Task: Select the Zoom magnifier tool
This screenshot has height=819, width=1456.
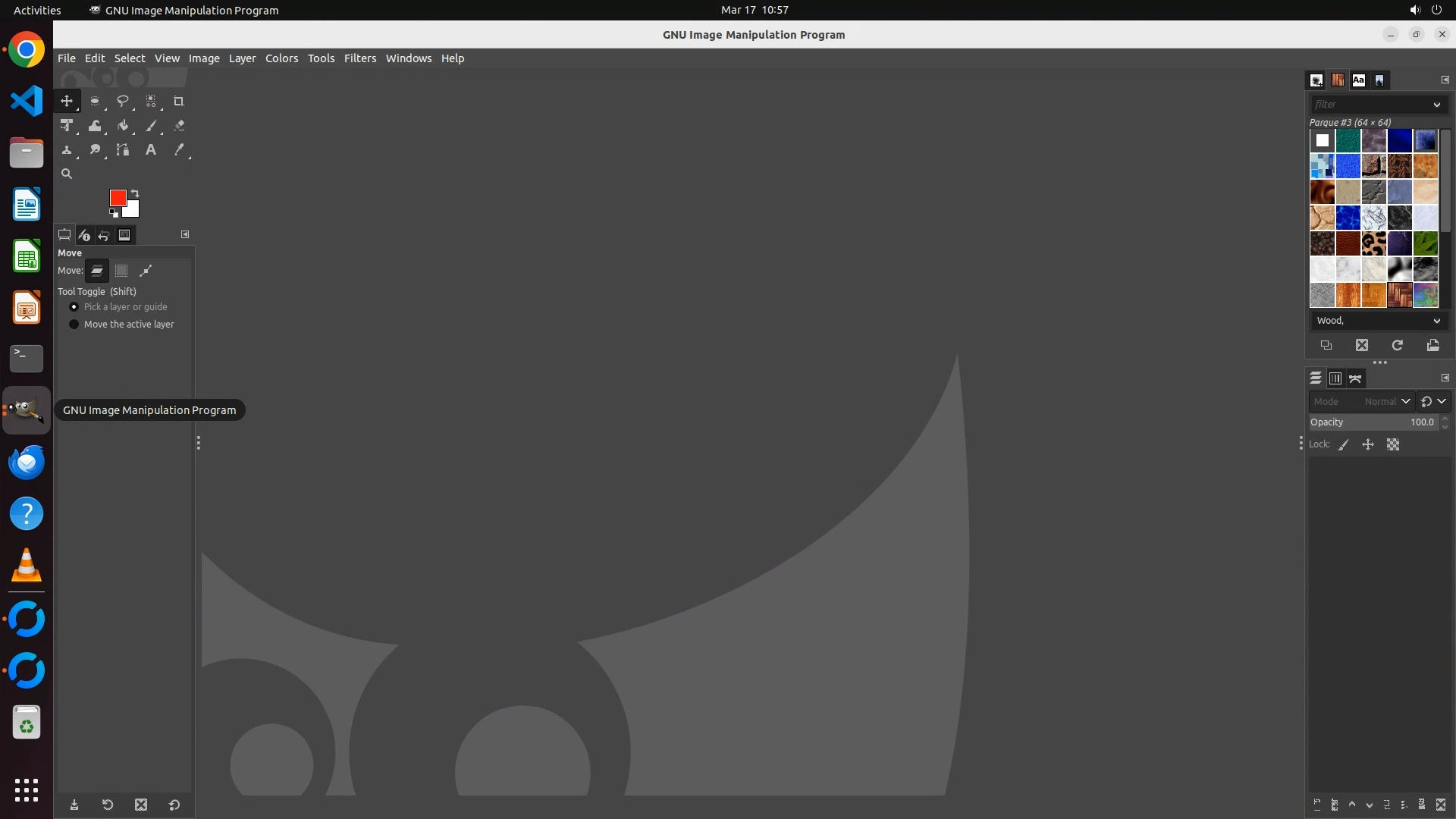Action: (x=67, y=174)
